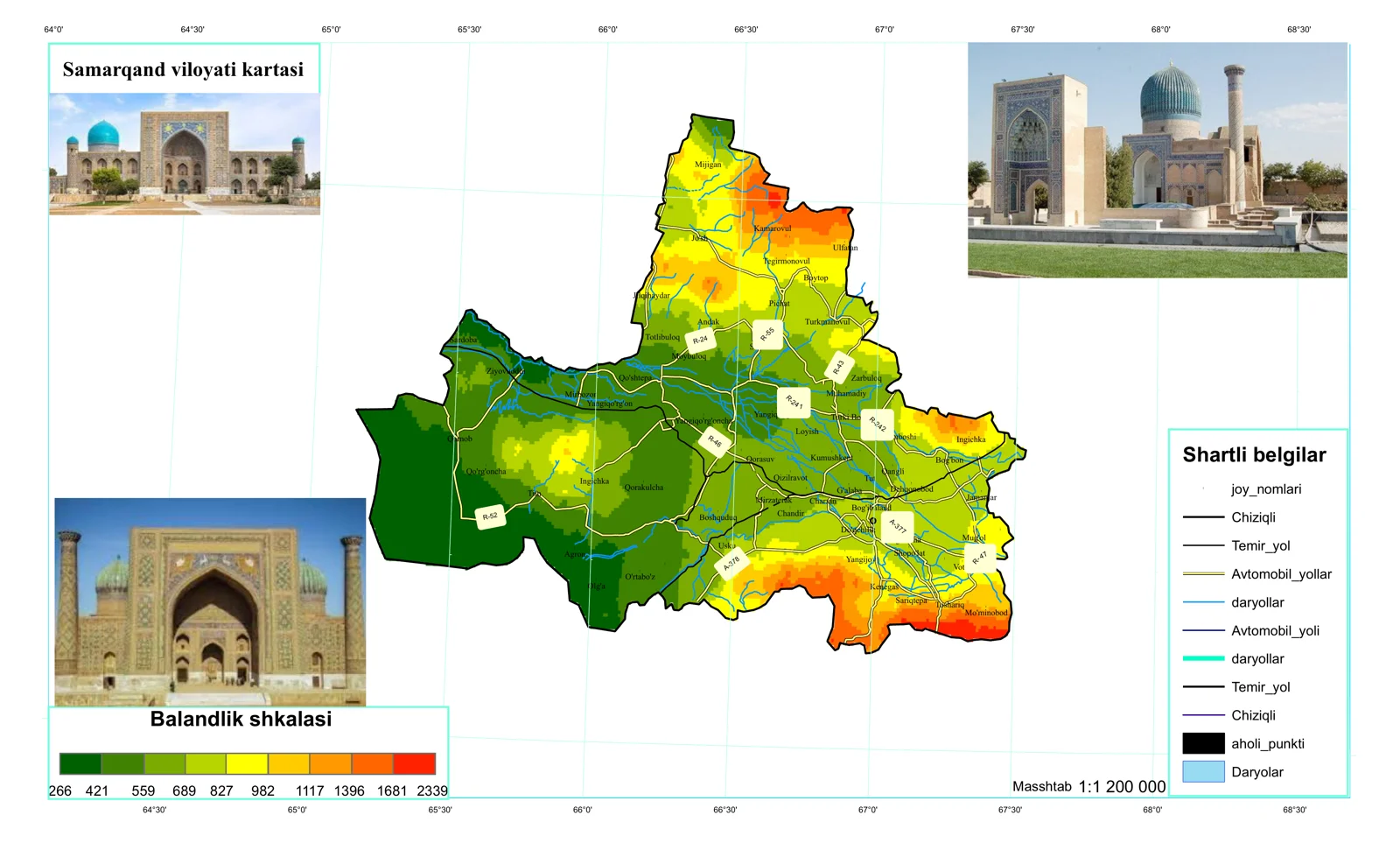Click the Masshtab 1:1 200 000 text
Image resolution: width=1400 pixels, height=850 pixels.
click(1088, 786)
